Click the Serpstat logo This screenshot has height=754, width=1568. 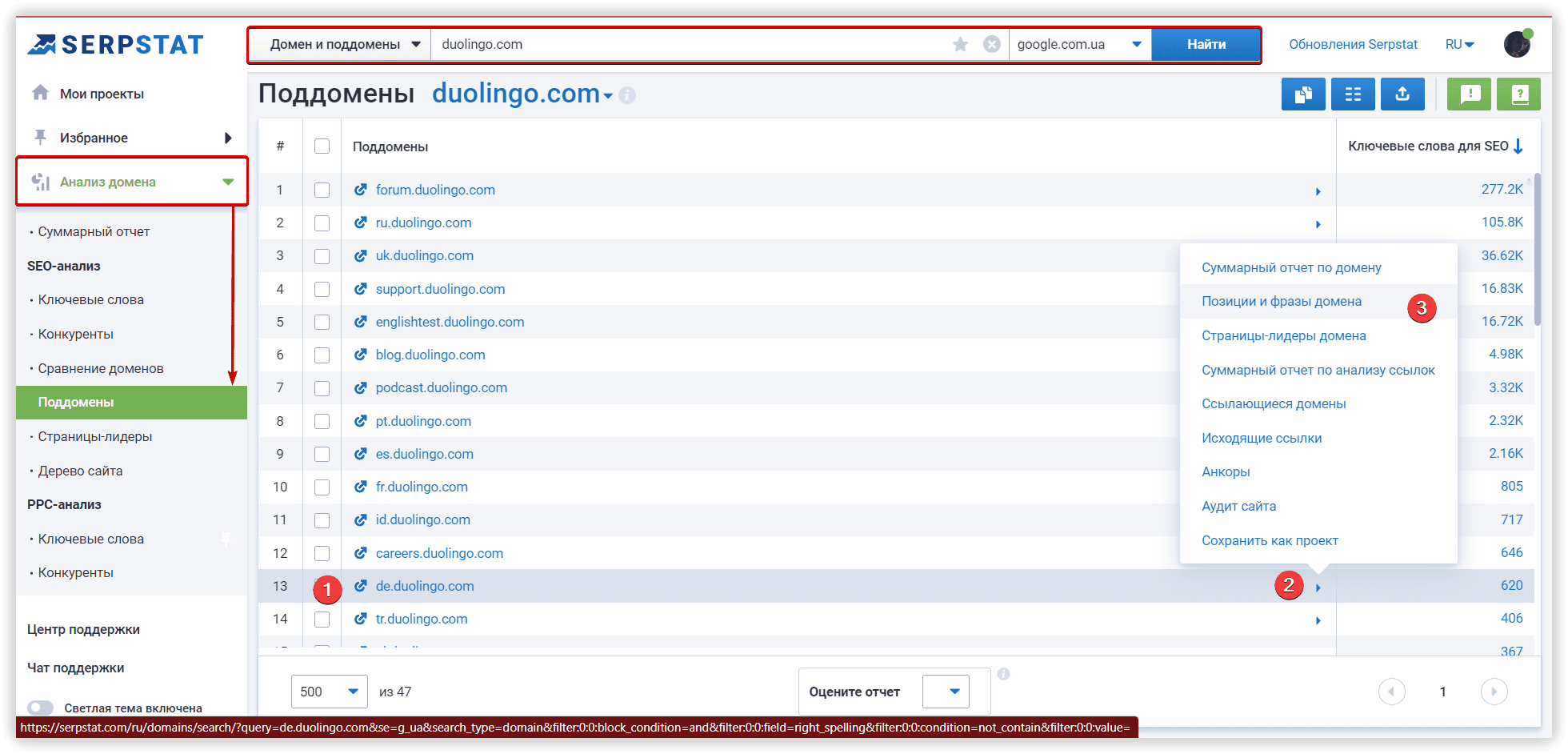pyautogui.click(x=116, y=45)
